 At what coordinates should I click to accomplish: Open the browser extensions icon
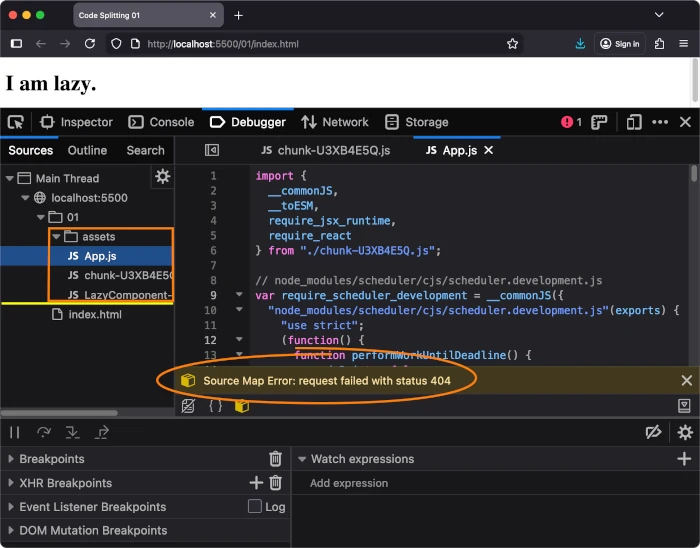659,44
